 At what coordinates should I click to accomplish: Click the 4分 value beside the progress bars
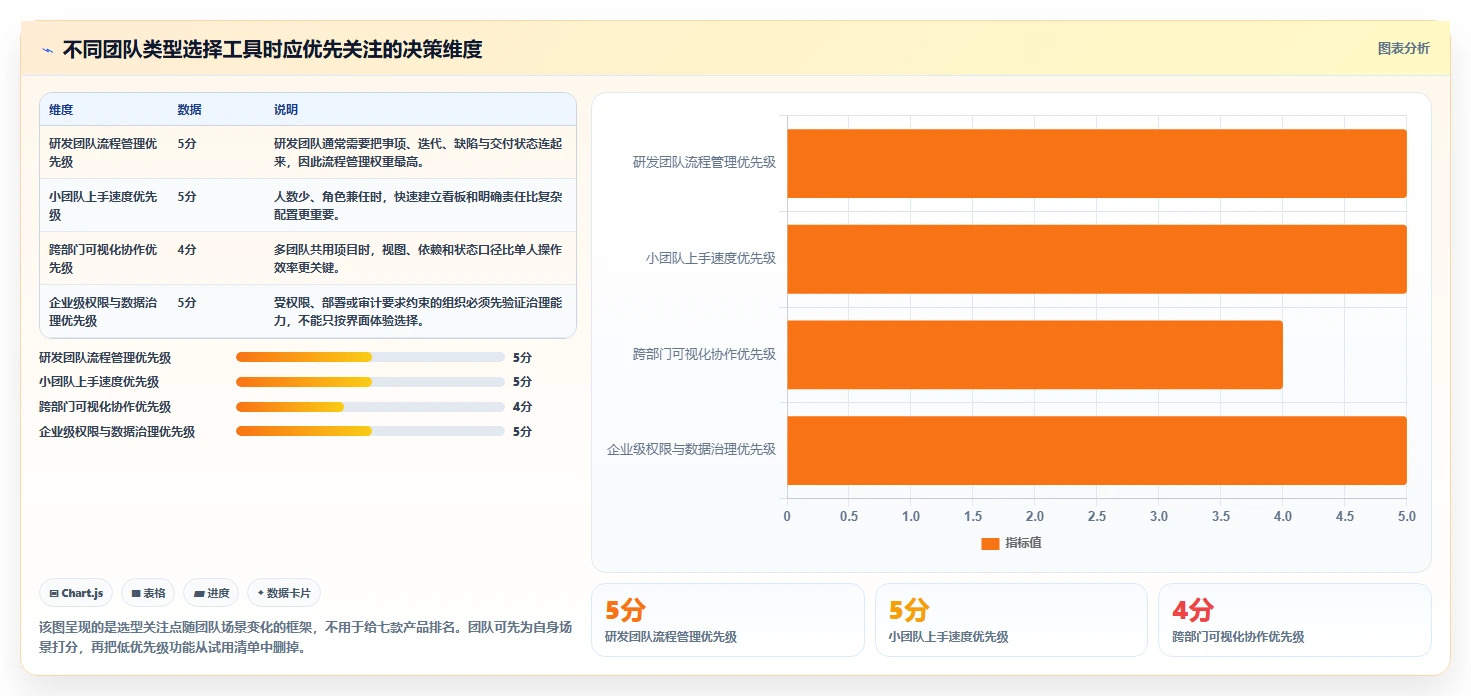click(x=522, y=407)
